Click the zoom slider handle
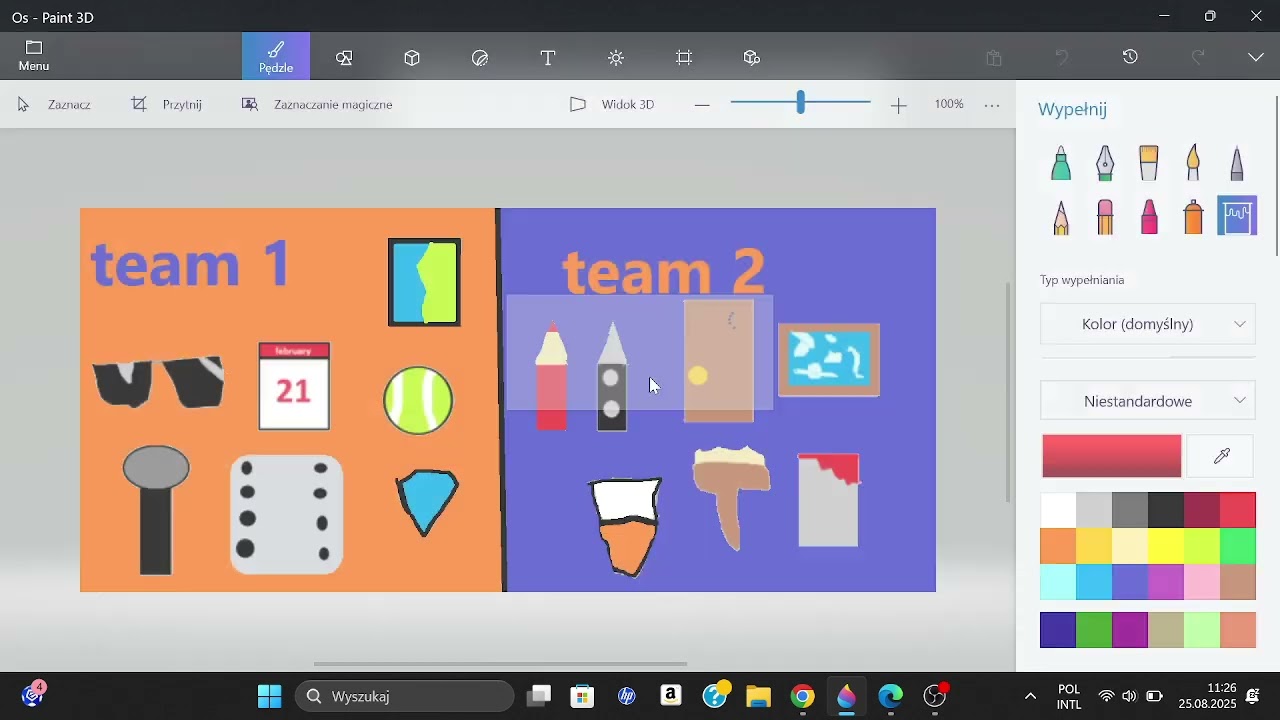 pos(801,102)
